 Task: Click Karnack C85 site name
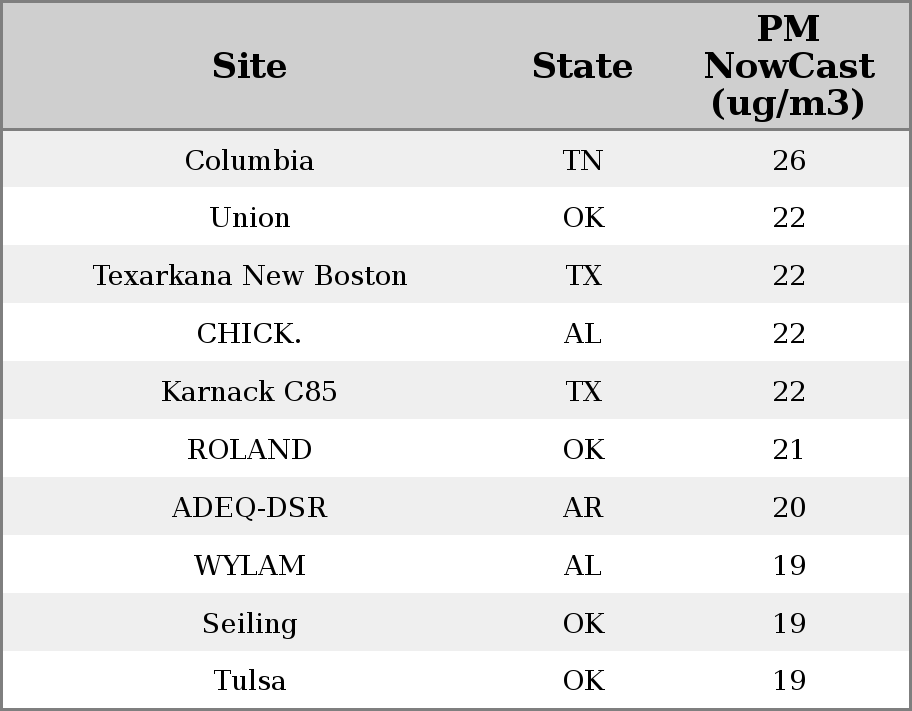[250, 392]
